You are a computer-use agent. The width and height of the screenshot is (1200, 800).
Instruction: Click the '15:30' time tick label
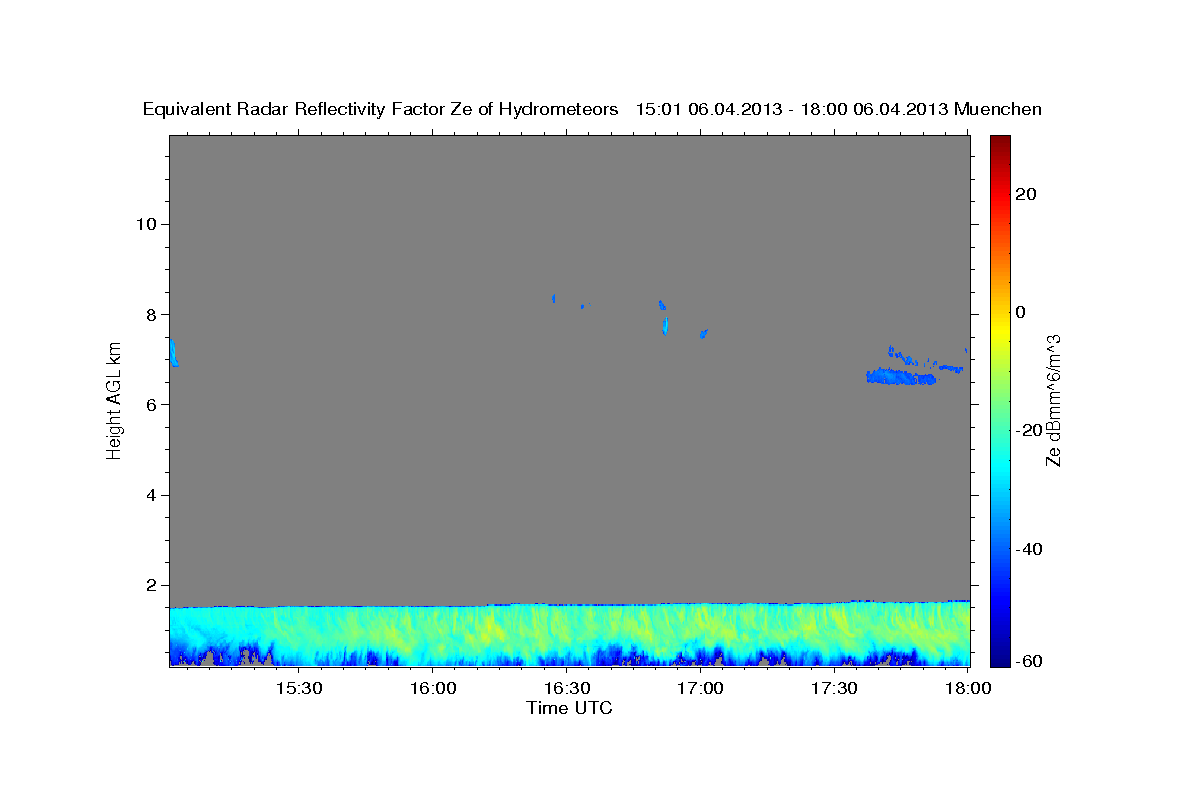(298, 688)
